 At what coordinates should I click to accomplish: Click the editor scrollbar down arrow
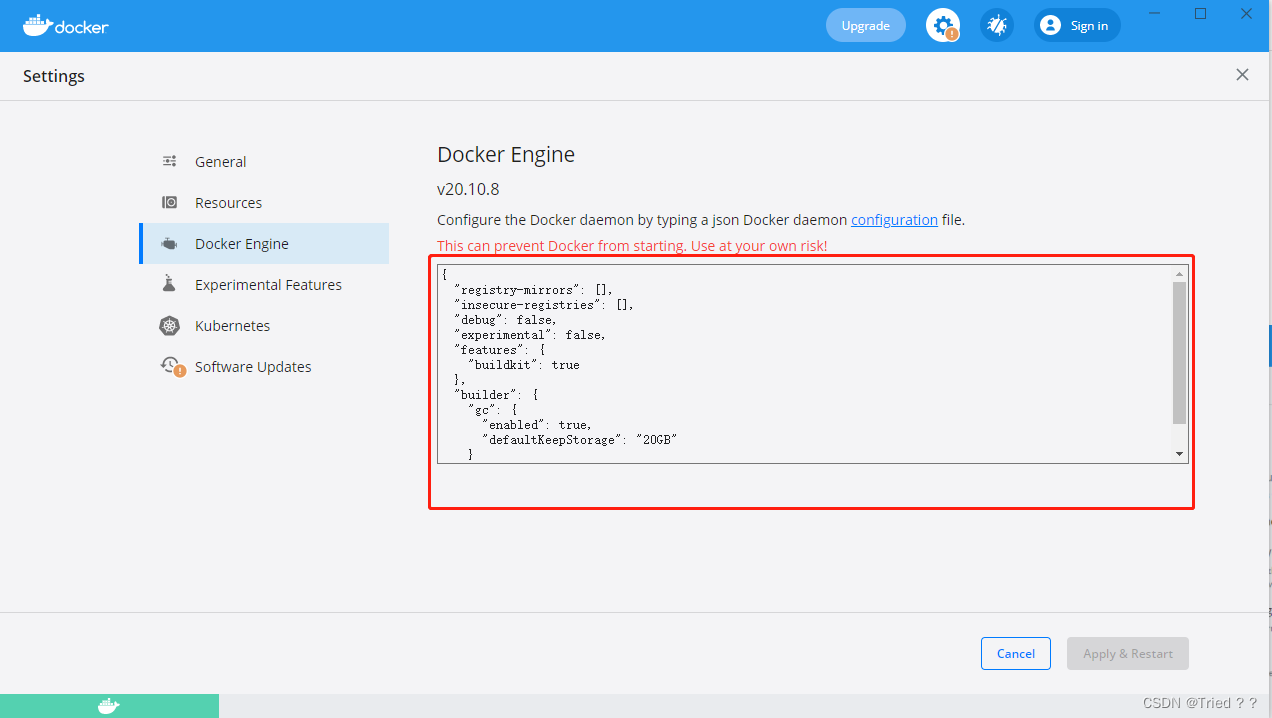pos(1180,454)
